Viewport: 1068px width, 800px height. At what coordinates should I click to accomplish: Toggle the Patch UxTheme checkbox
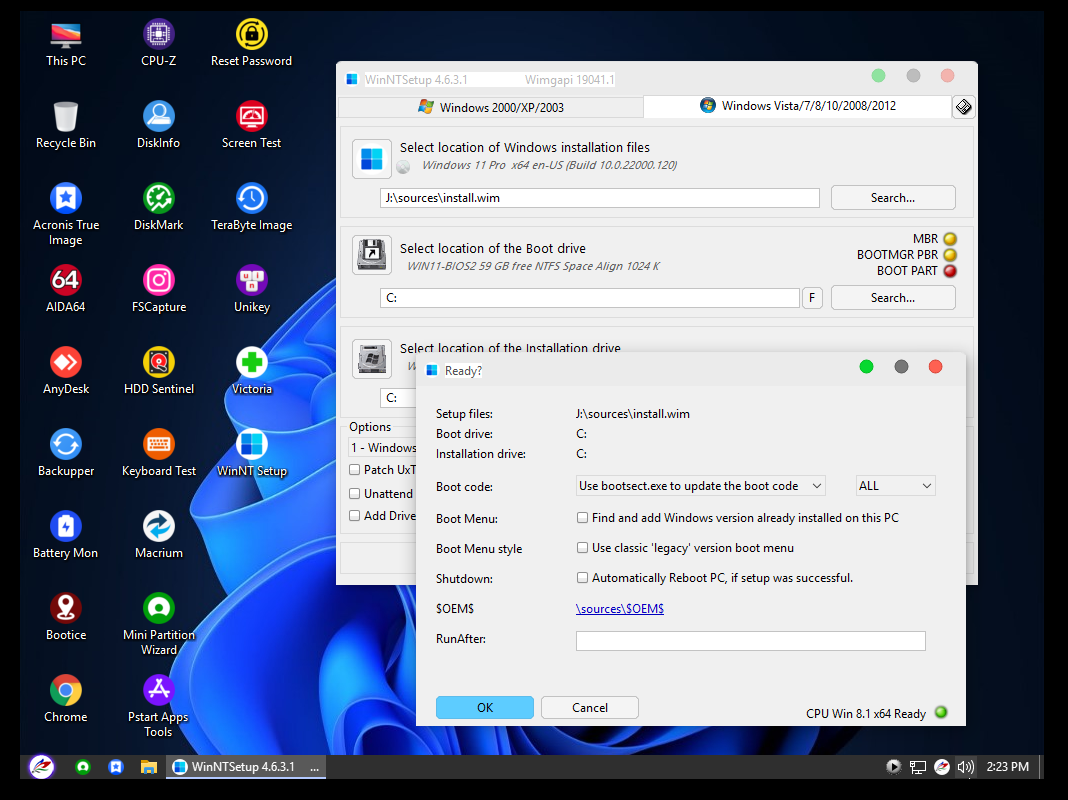[x=354, y=469]
